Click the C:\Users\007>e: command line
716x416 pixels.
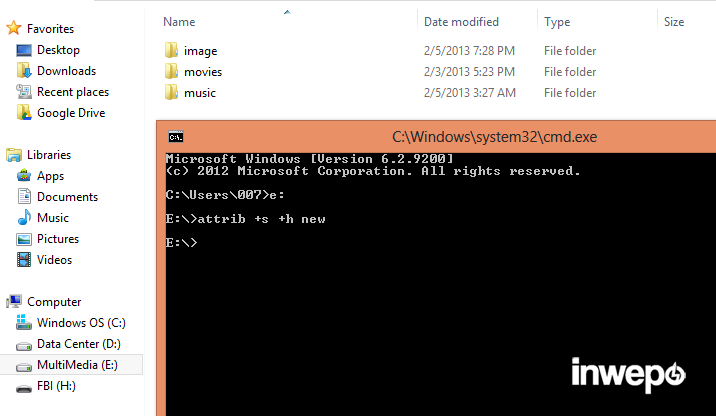[x=225, y=195]
